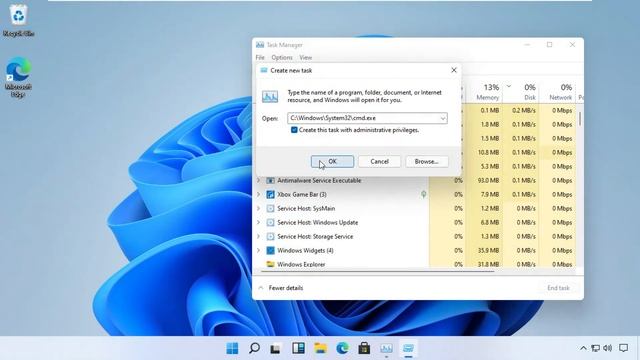Select Xbox Game Bar (3) row text
The height and width of the screenshot is (360, 640).
pos(302,194)
